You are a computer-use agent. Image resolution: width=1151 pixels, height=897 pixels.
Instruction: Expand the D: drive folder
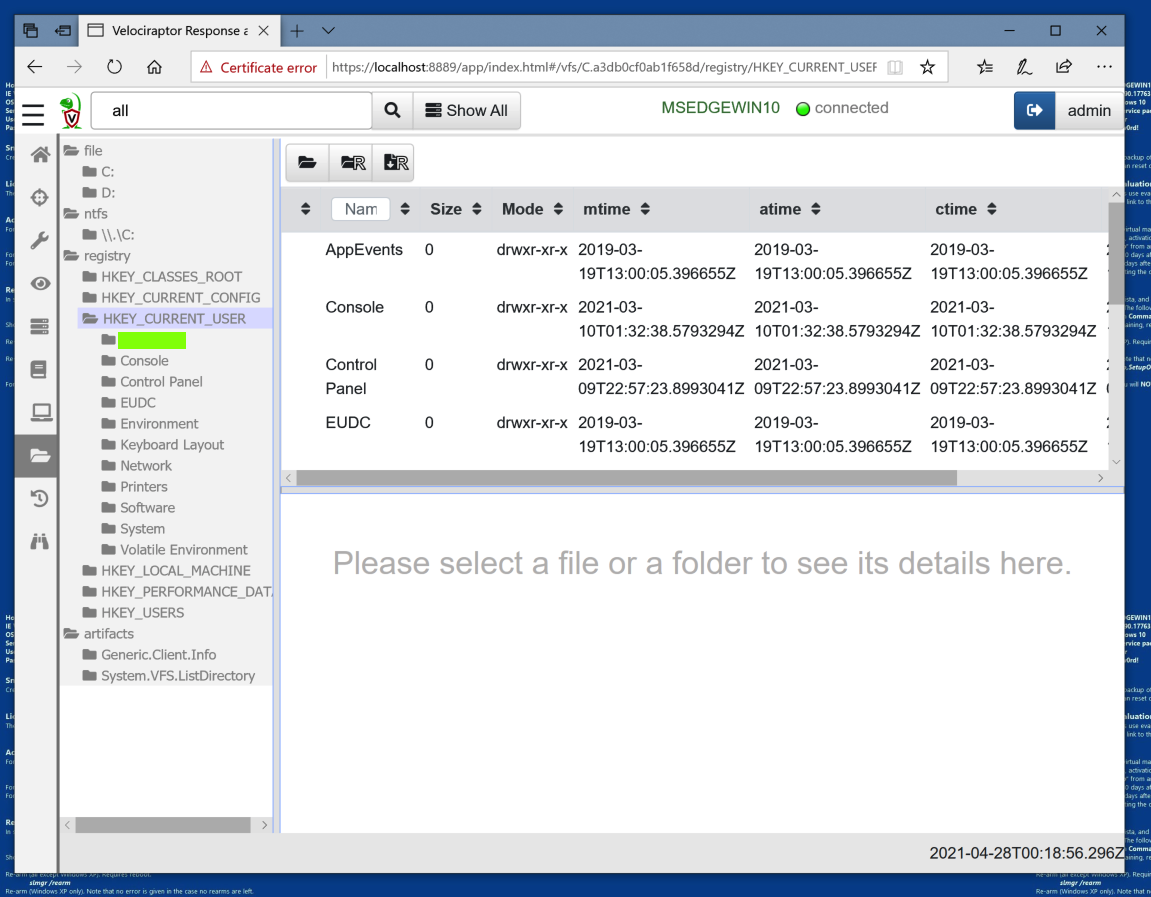tap(98, 193)
